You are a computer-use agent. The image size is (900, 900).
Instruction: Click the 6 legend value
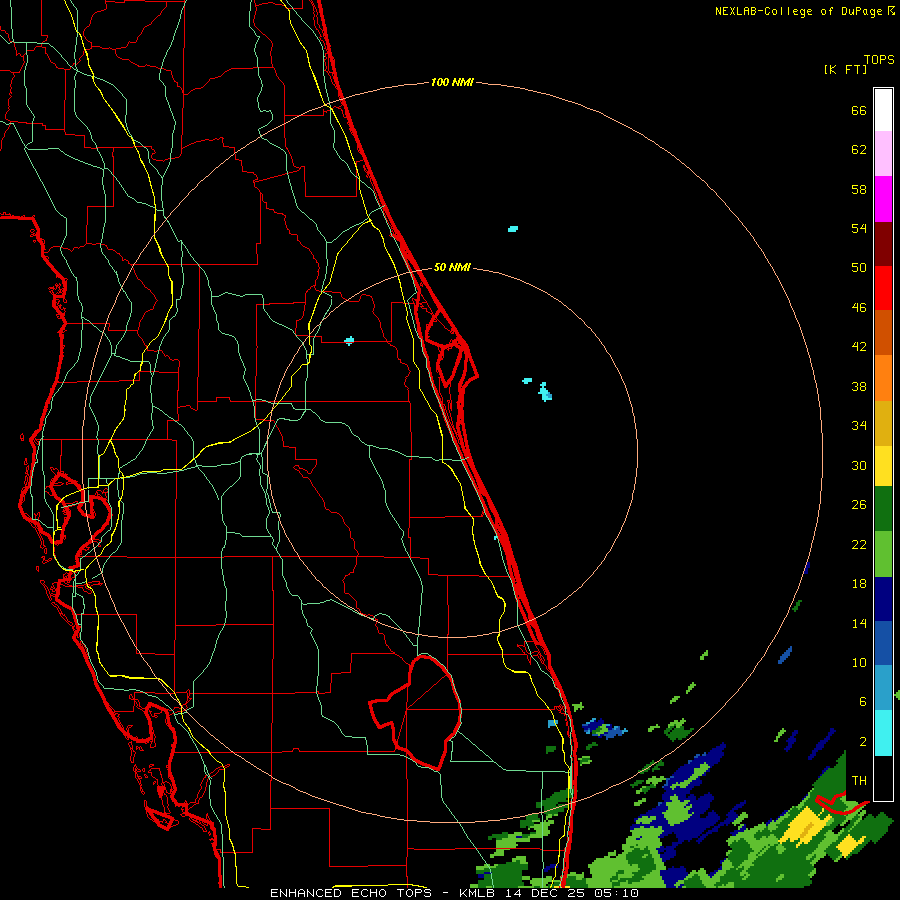click(862, 702)
